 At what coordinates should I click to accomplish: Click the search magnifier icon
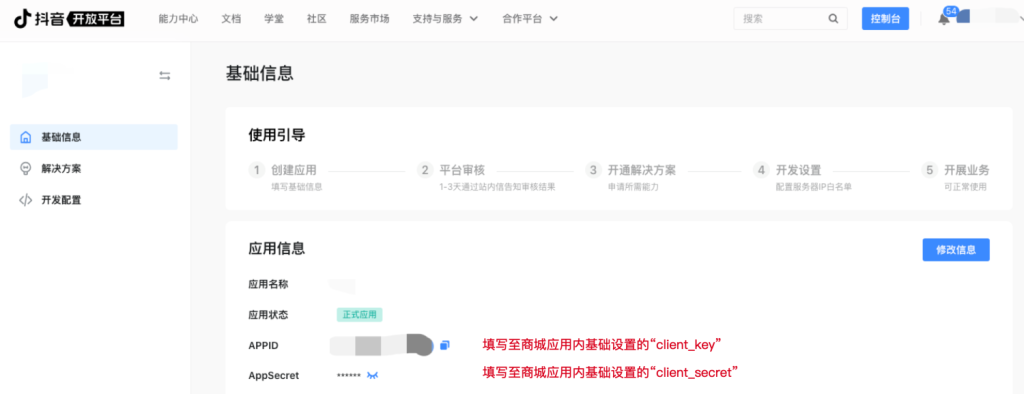[833, 19]
